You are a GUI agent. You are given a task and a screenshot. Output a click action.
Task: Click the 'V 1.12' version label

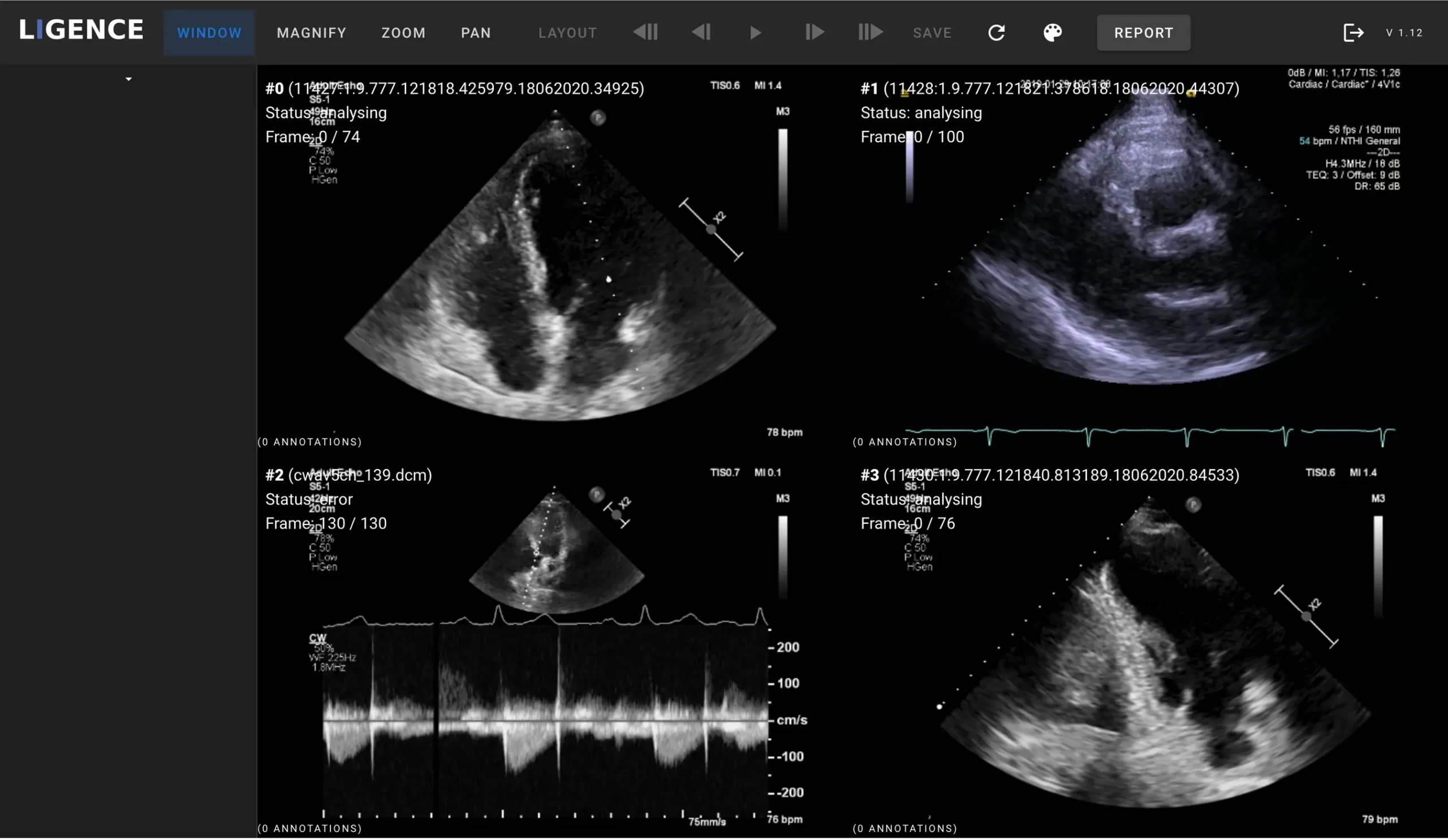pos(1404,33)
